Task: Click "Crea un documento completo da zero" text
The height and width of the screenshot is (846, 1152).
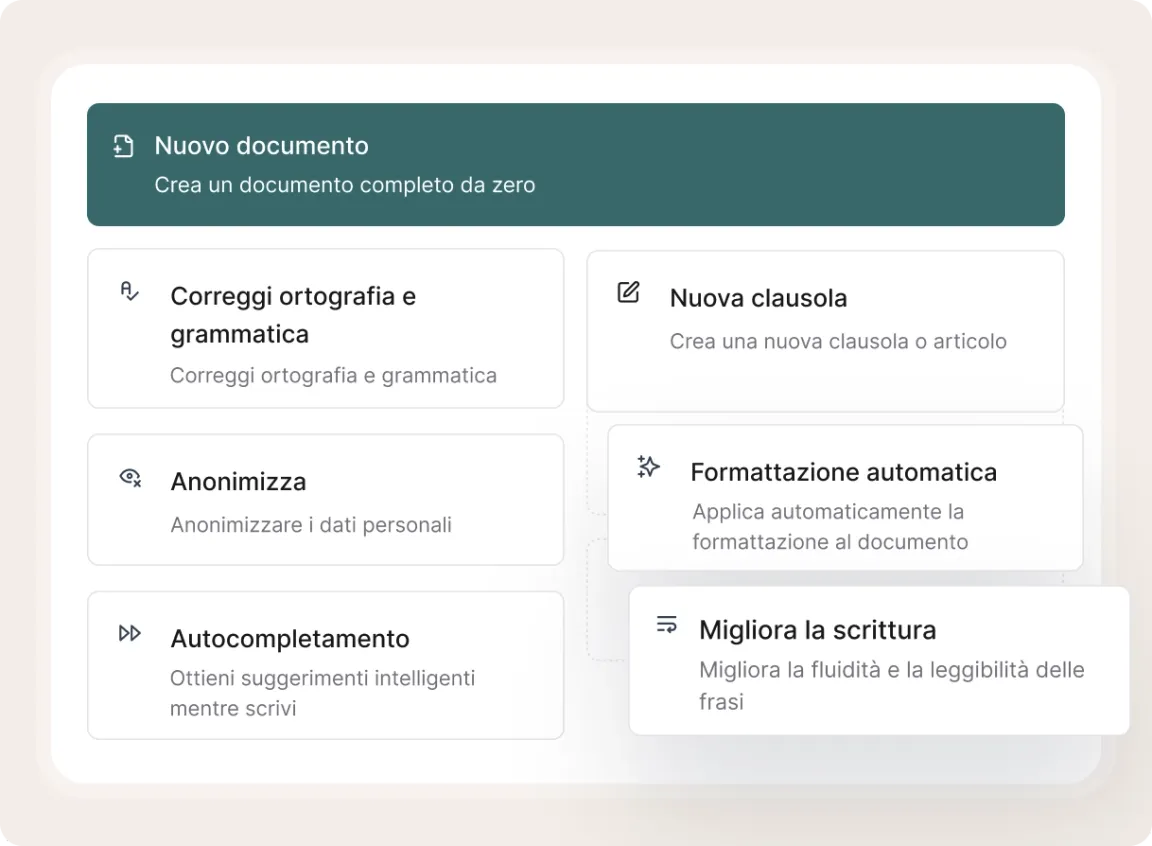Action: click(344, 185)
